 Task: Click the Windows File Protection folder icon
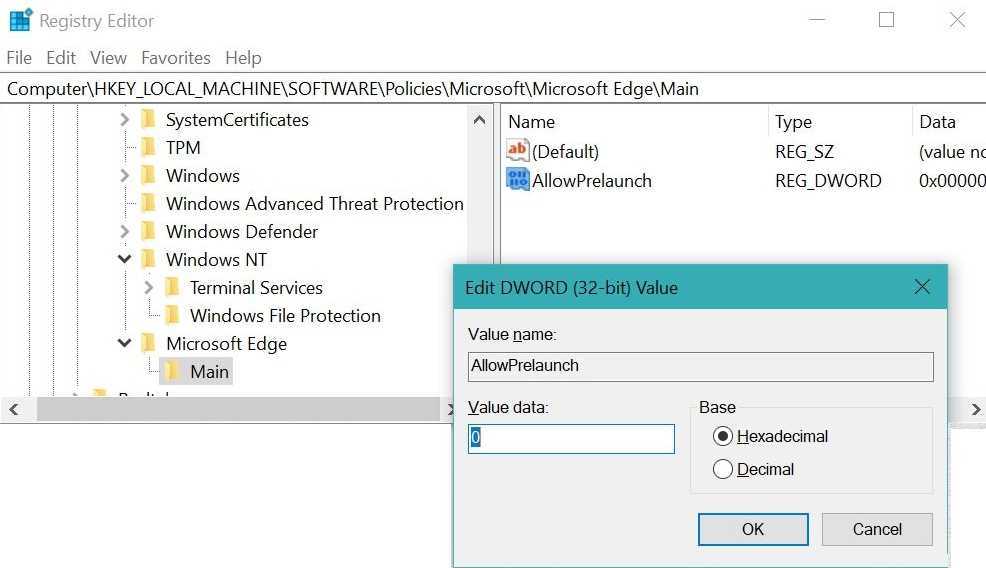pyautogui.click(x=172, y=315)
